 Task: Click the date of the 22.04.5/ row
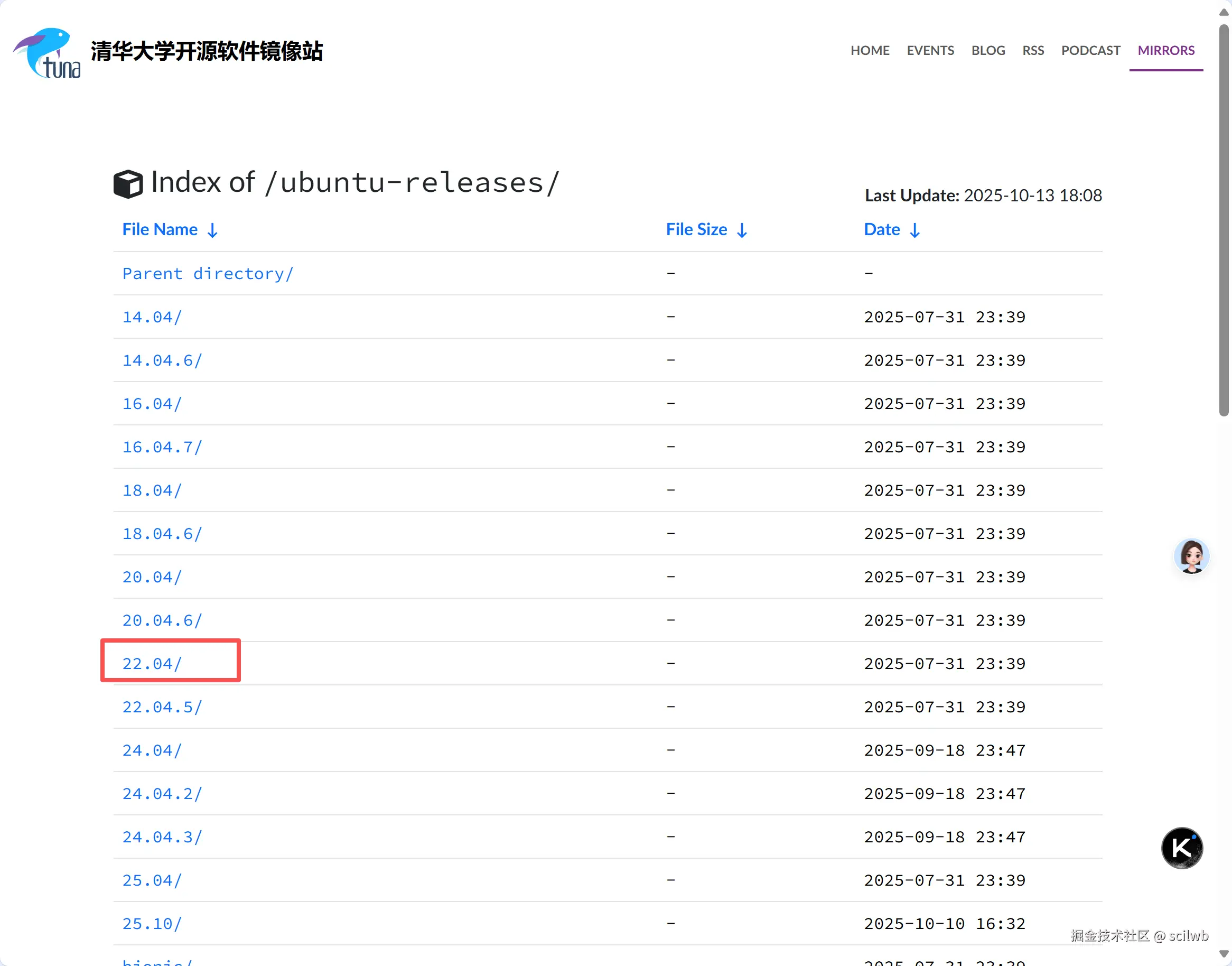(x=945, y=707)
